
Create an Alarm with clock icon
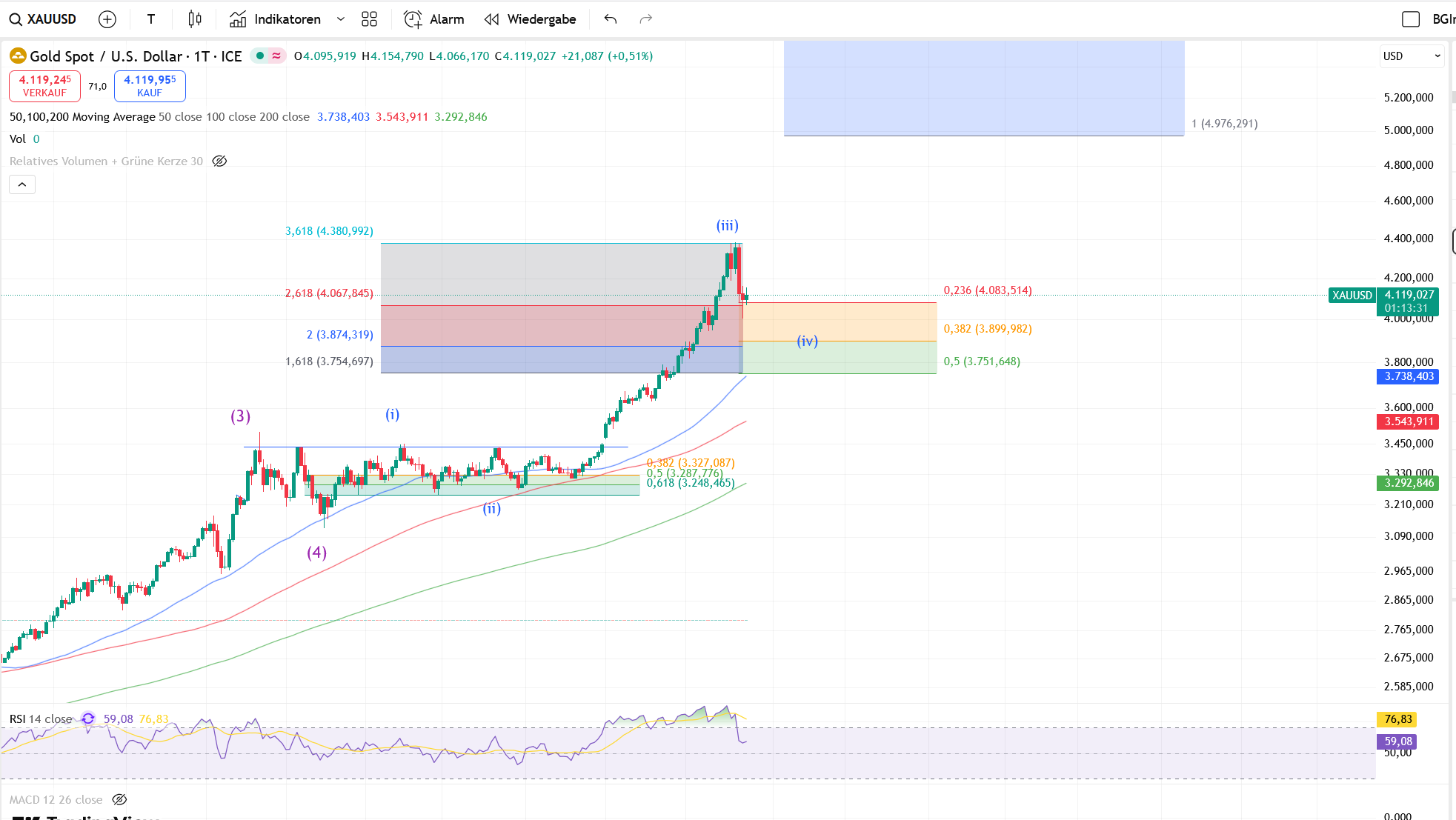(434, 19)
